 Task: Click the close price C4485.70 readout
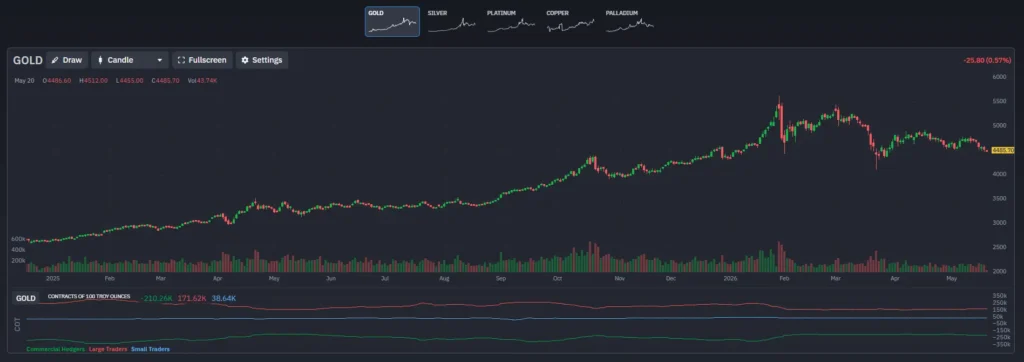[165, 80]
